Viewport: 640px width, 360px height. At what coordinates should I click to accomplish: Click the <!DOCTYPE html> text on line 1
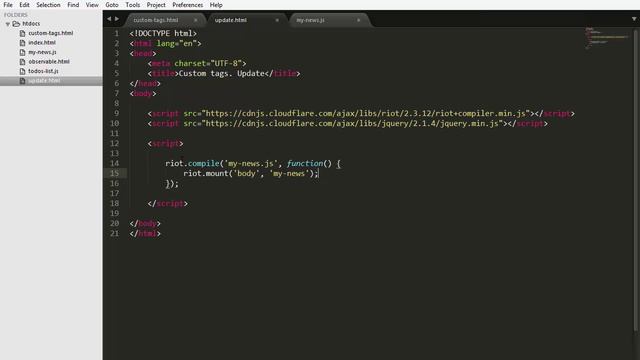(x=163, y=33)
